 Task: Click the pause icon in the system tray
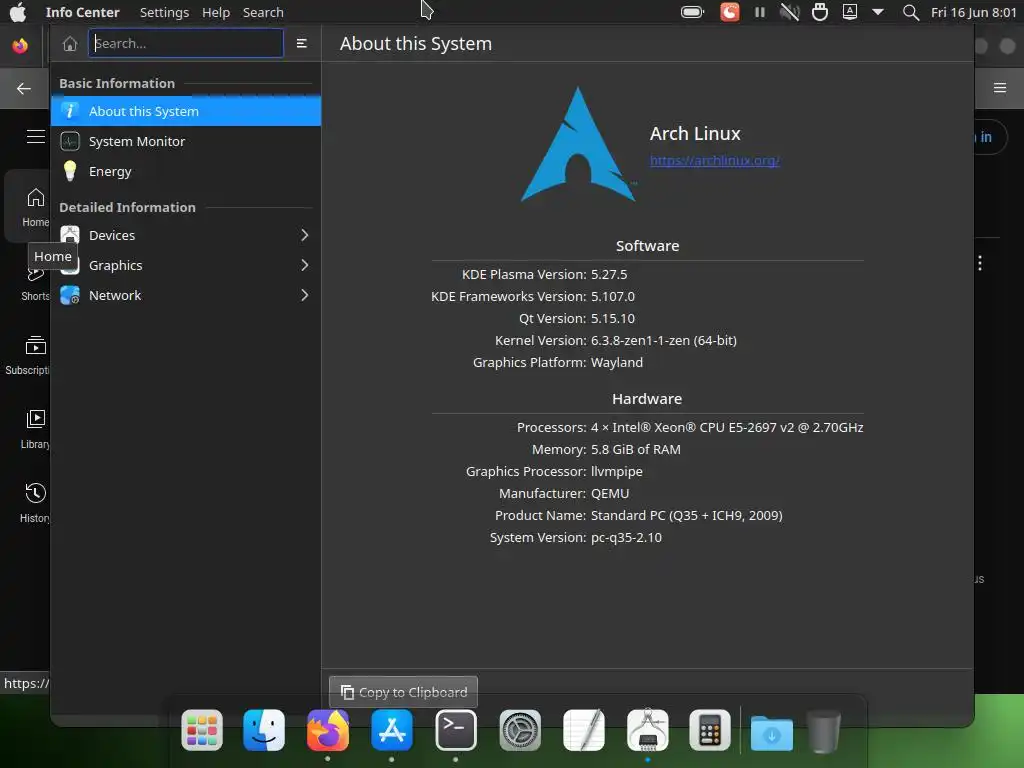tap(760, 12)
